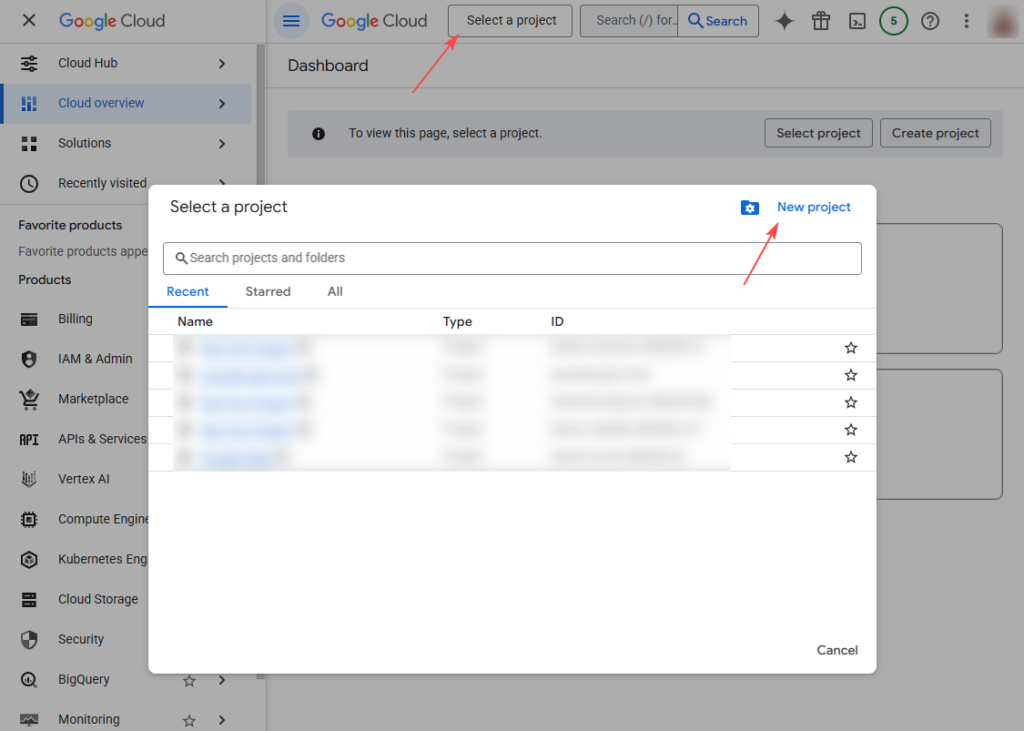This screenshot has width=1024, height=731.
Task: Star the third project in the list
Action: click(x=851, y=402)
